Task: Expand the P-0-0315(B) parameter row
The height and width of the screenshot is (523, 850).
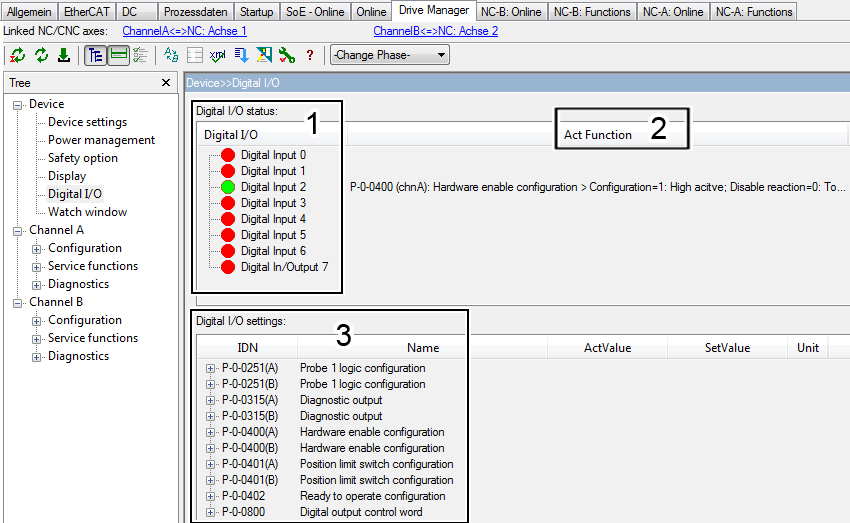Action: click(x=210, y=417)
